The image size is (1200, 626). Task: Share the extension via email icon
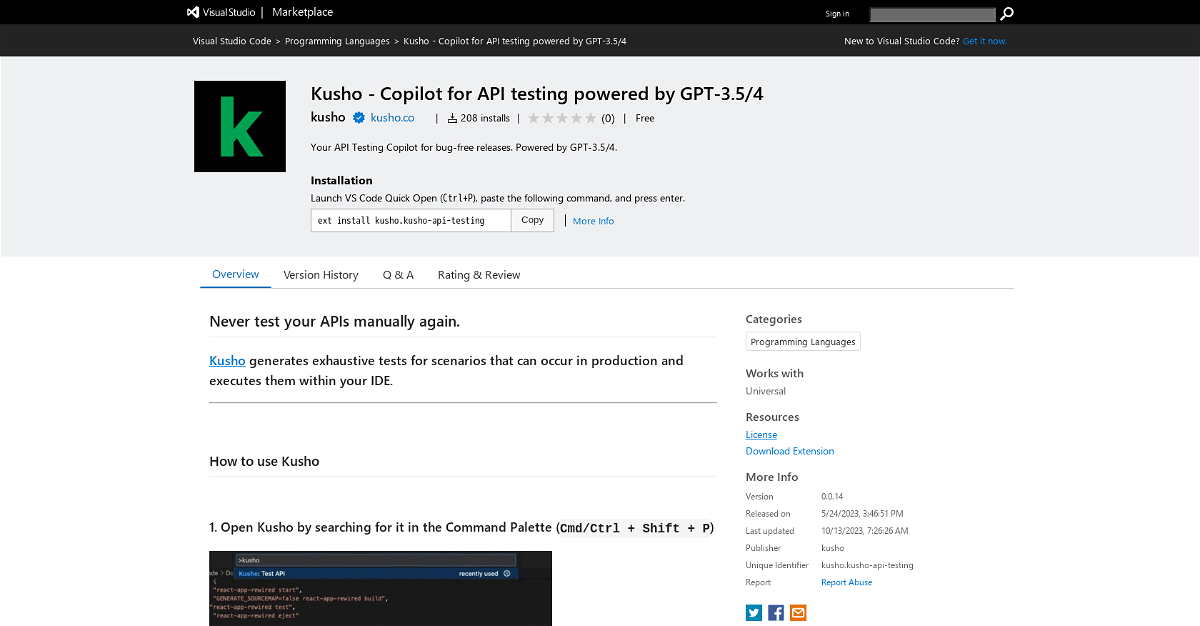coord(798,612)
